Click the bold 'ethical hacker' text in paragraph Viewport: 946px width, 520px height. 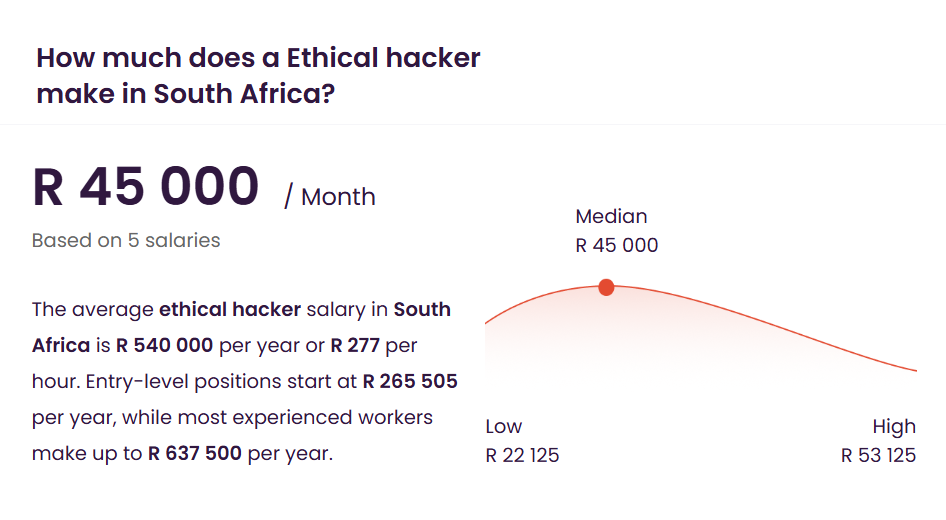pos(230,309)
